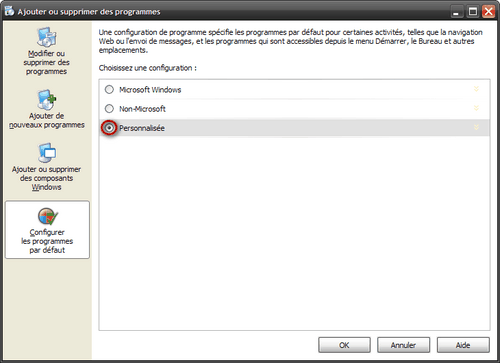Click the title bar application icon

pyautogui.click(x=9, y=11)
